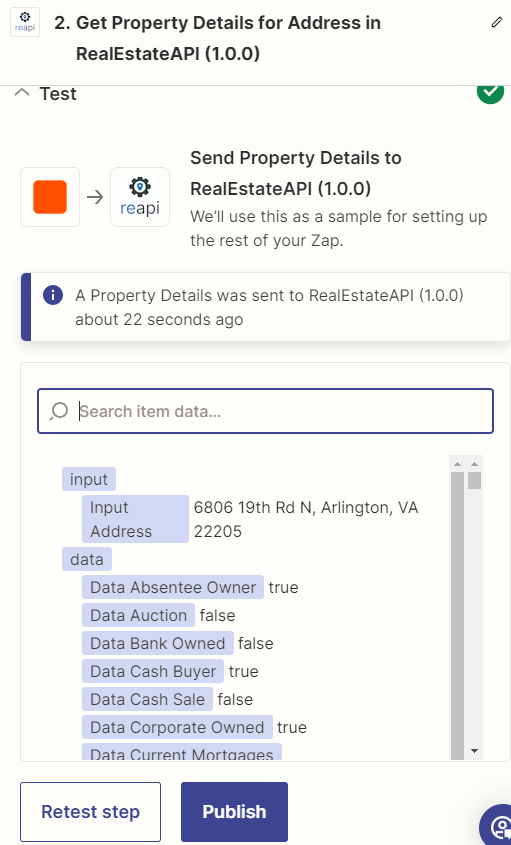Viewport: 511px width, 845px height.
Task: Collapse the Test section chevron
Action: tap(22, 93)
